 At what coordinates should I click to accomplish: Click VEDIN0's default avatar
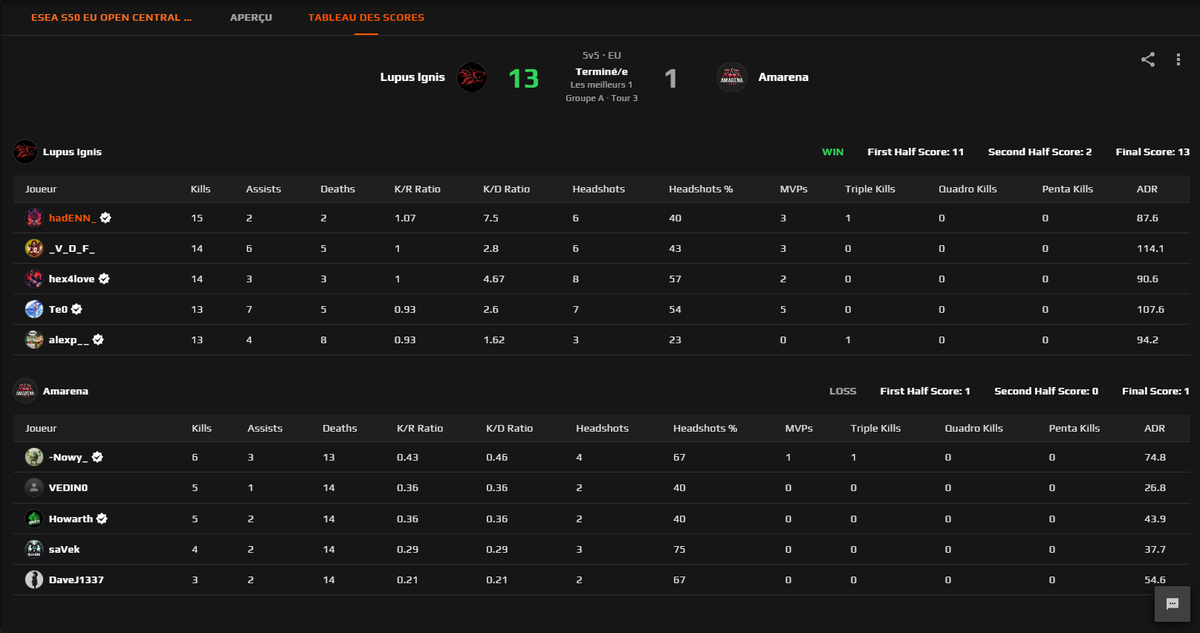click(x=34, y=488)
